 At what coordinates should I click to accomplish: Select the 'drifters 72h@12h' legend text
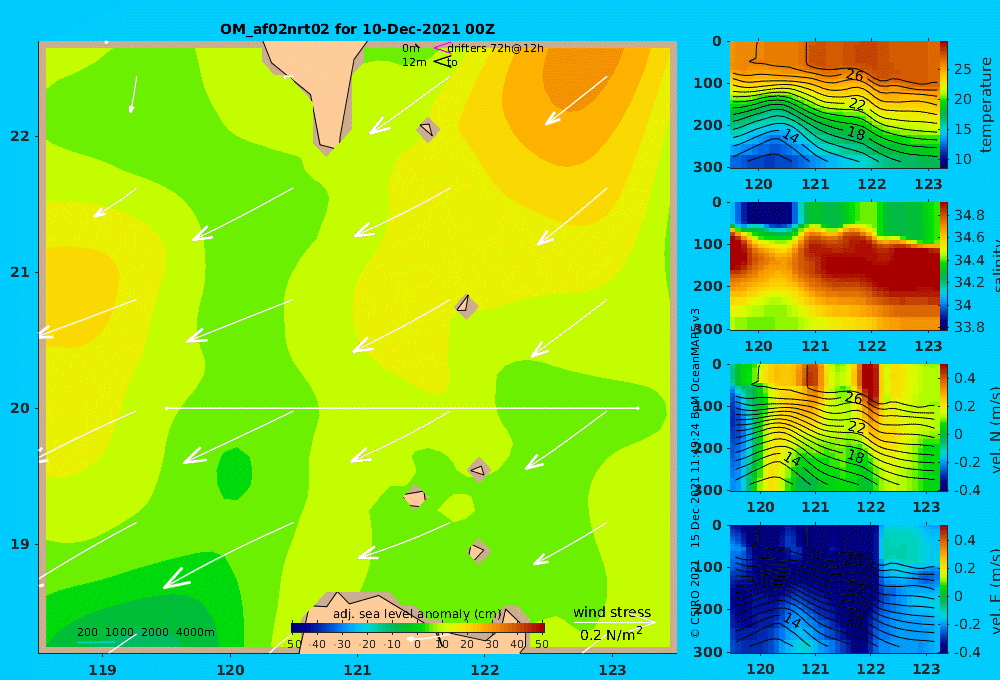pyautogui.click(x=496, y=48)
